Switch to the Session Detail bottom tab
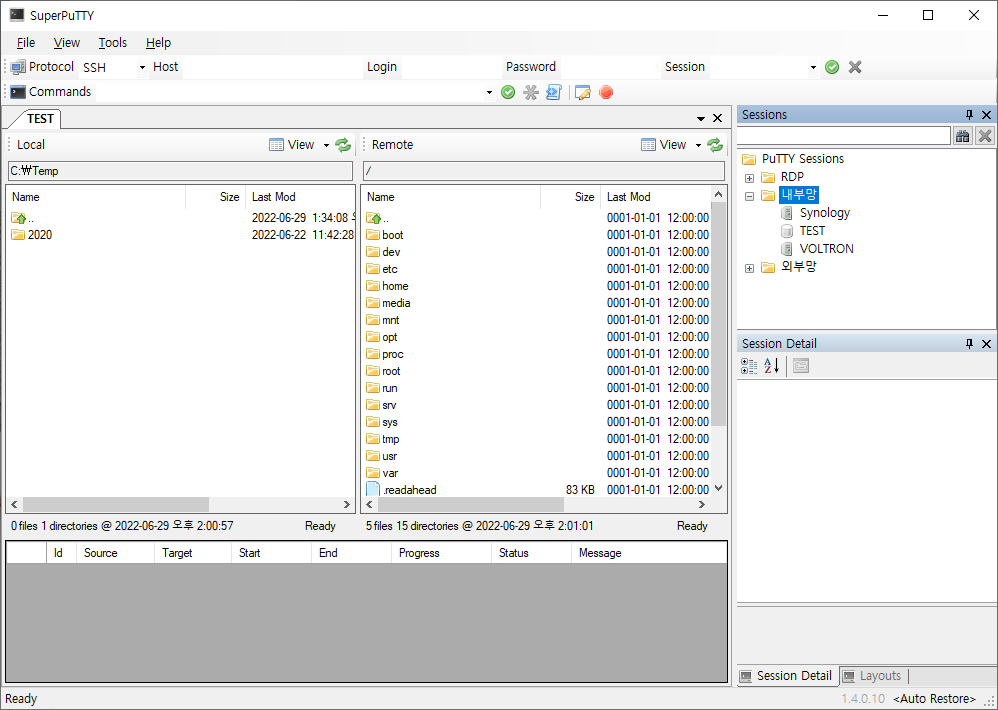The width and height of the screenshot is (998, 710). [787, 676]
